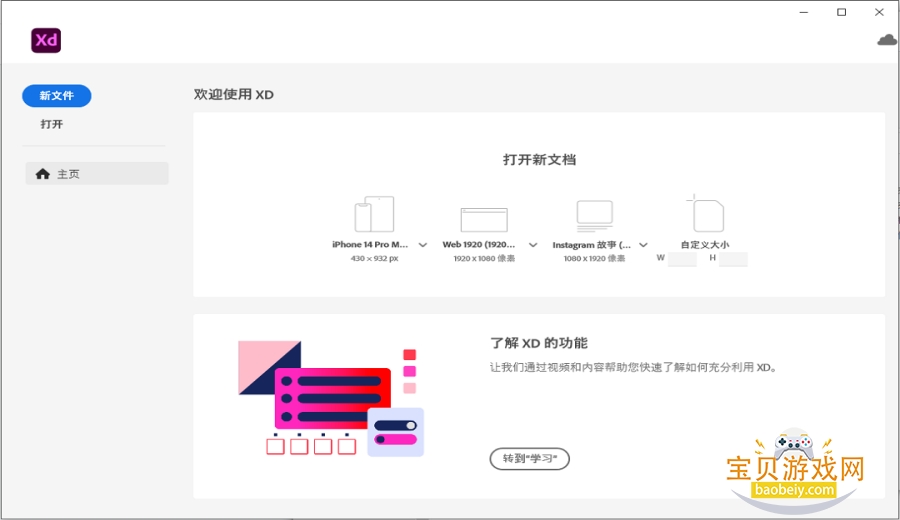Click the 了解 XD 的功能 illustration
Image resolution: width=900 pixels, height=520 pixels.
331,399
